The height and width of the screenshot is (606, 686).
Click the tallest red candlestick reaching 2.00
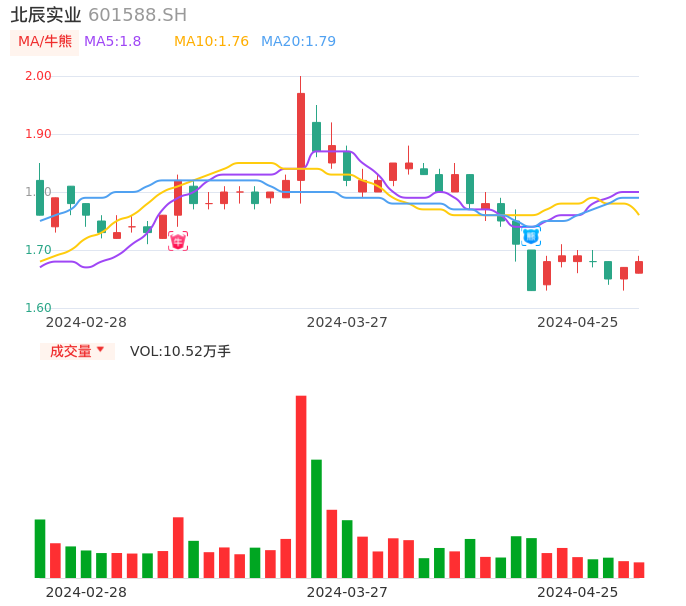301,136
